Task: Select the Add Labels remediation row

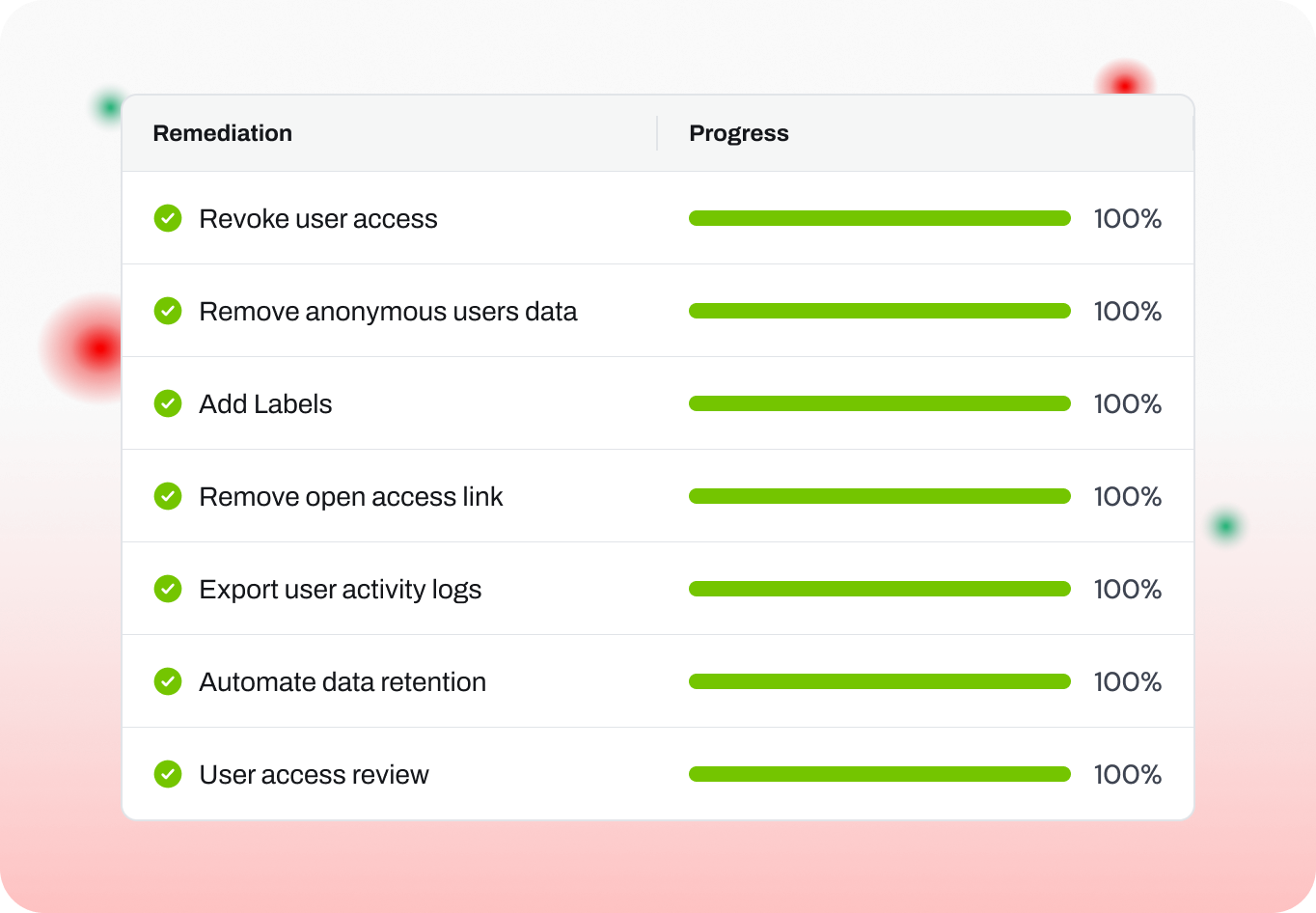Action: point(265,404)
